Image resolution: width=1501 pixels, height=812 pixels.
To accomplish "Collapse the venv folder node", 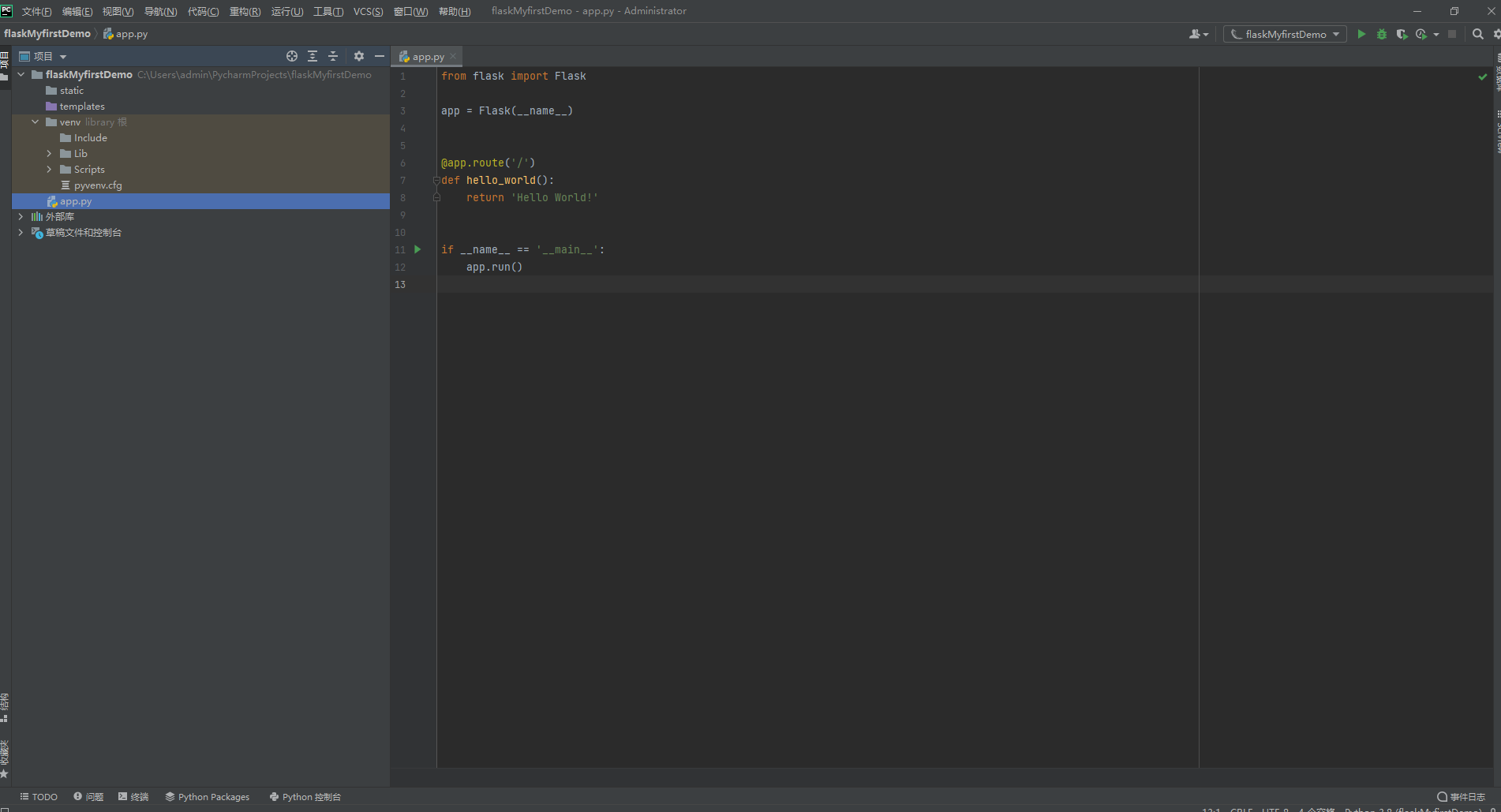I will [x=36, y=122].
